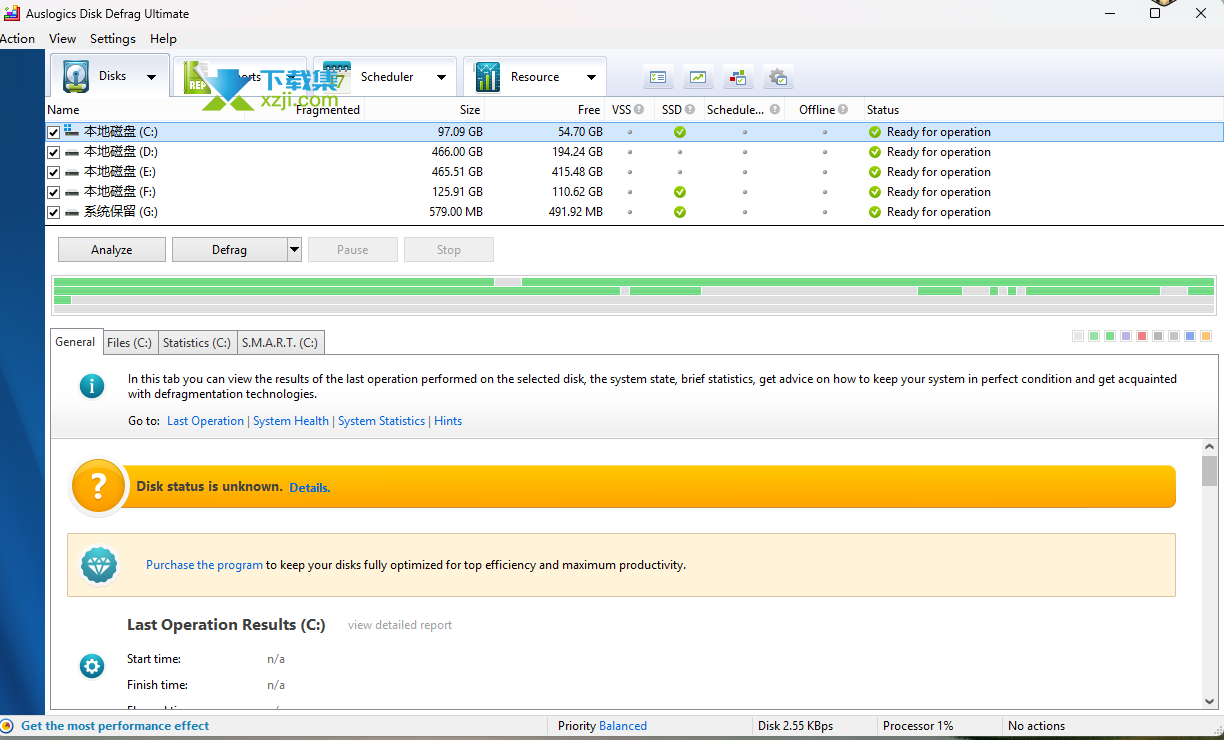This screenshot has height=740, width=1224.
Task: Open the Settings menu
Action: (113, 39)
